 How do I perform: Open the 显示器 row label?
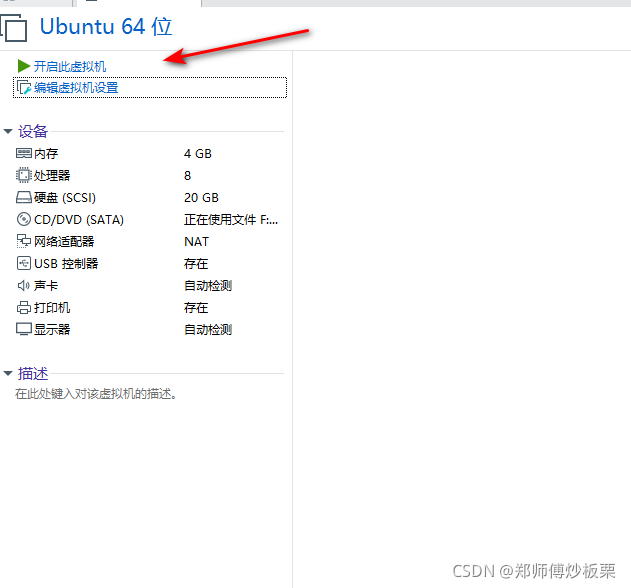[52, 330]
